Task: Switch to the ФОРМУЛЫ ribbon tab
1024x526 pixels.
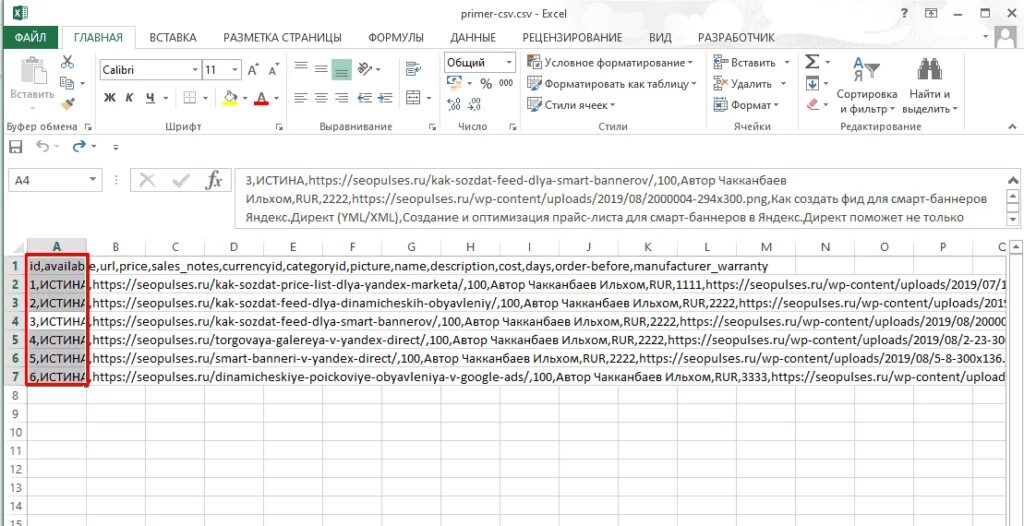Action: (396, 37)
